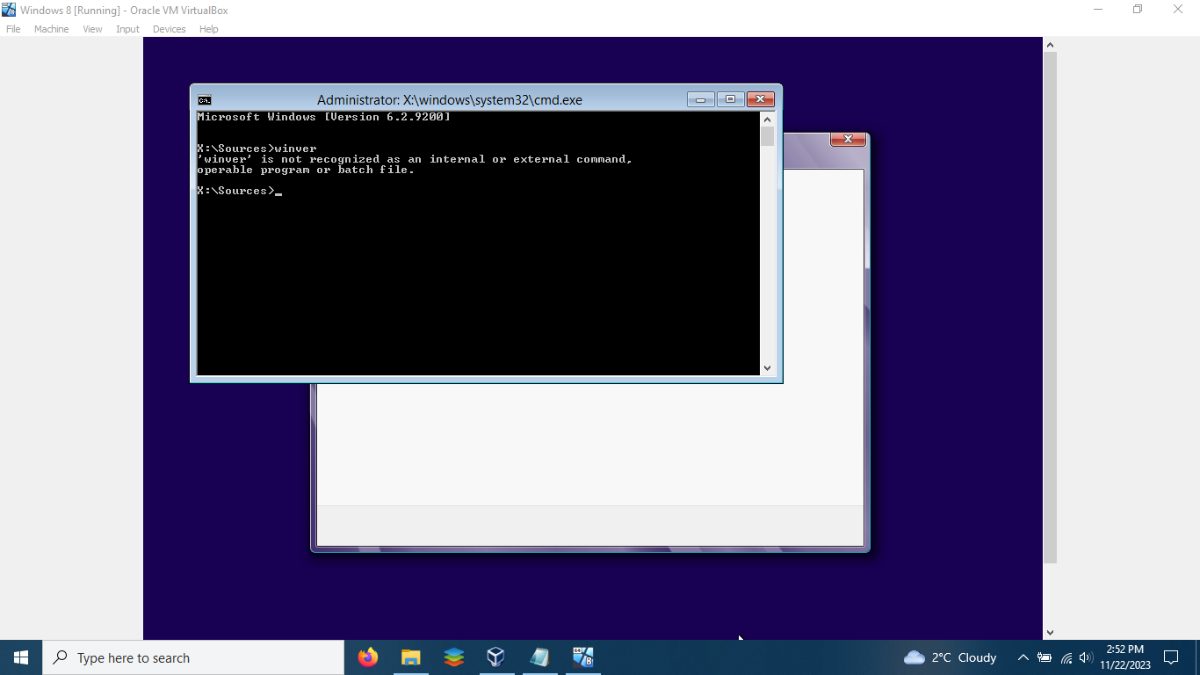Click the battery status tray icon

click(1044, 657)
